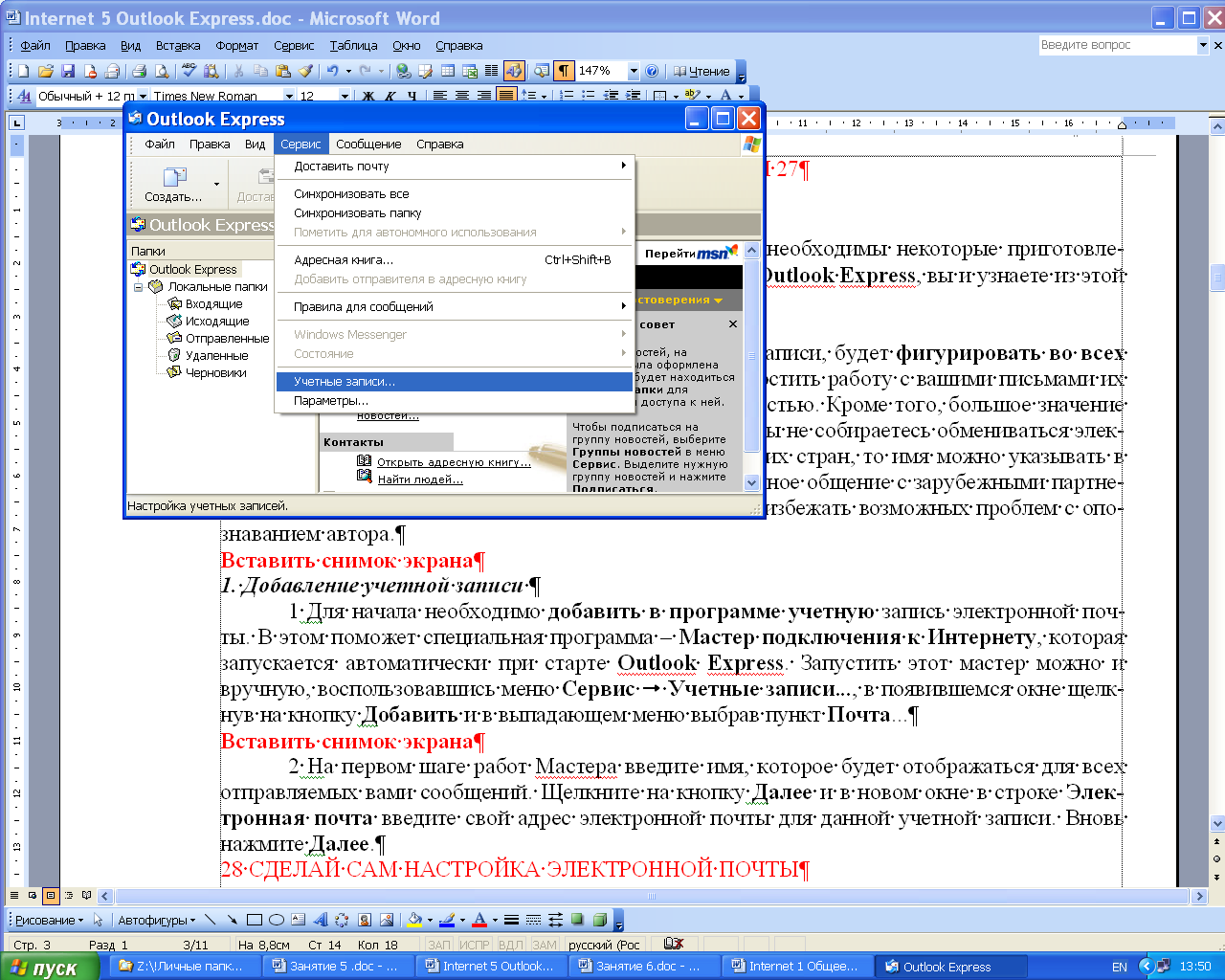Screen dimensions: 1225x980
Task: Select Черновики folder in tree
Action: pyautogui.click(x=216, y=372)
